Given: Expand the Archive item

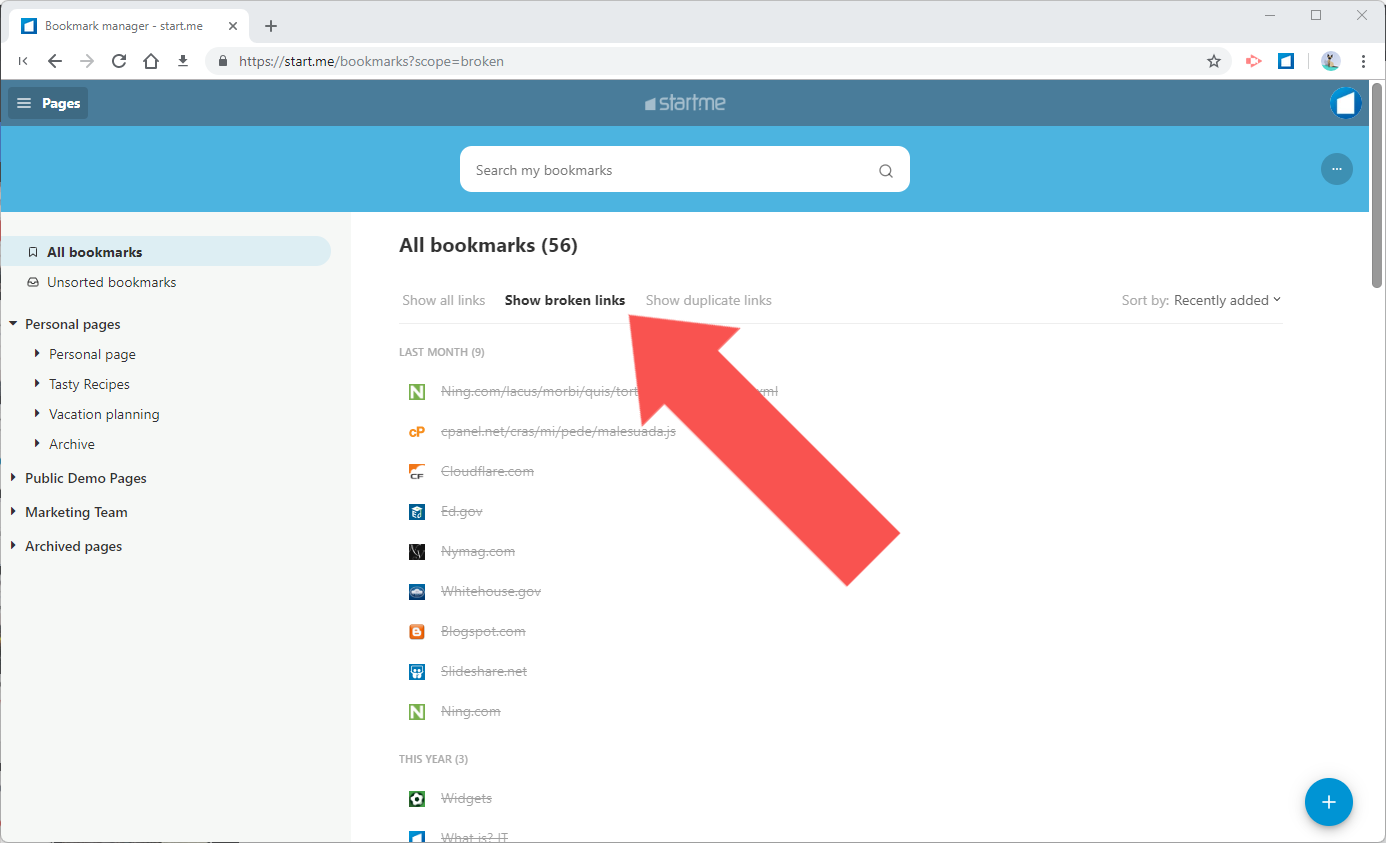Looking at the screenshot, I should point(37,444).
